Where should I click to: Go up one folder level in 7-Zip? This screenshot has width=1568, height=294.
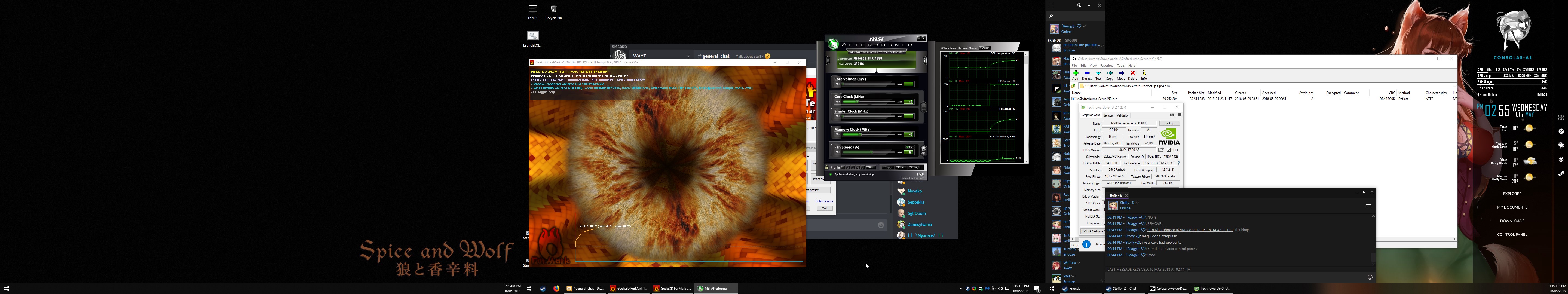(x=1073, y=86)
